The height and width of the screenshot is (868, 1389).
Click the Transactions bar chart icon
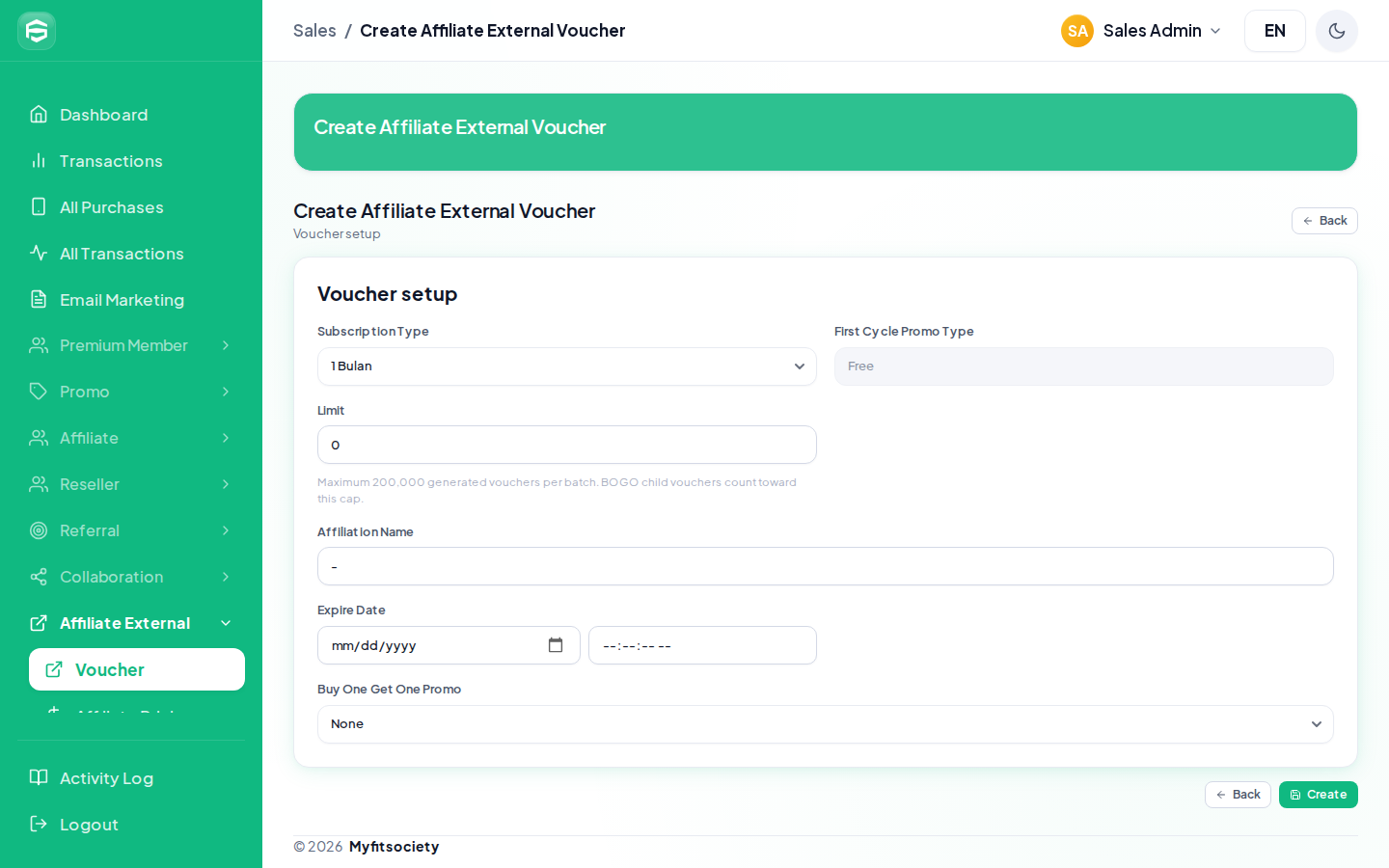pos(39,161)
